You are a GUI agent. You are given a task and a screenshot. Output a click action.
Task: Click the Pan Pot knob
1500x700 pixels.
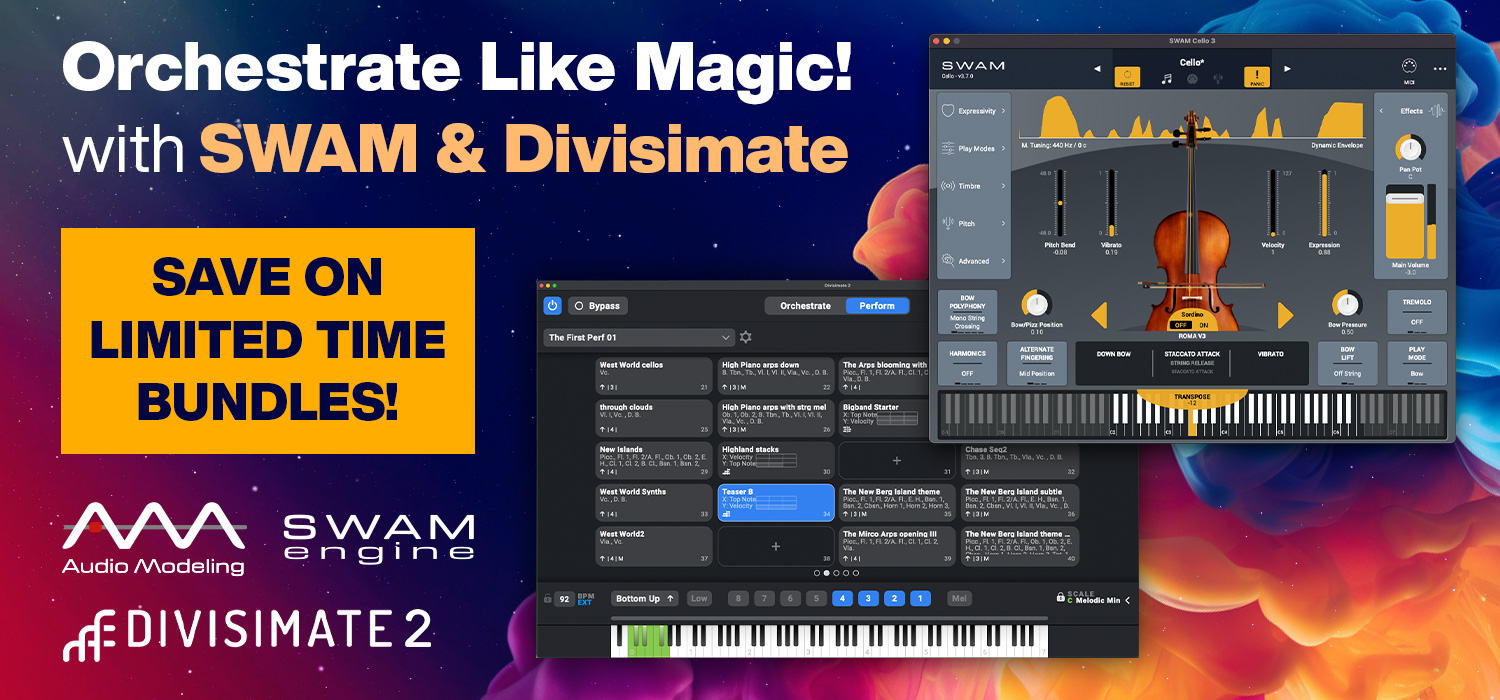click(x=1410, y=150)
